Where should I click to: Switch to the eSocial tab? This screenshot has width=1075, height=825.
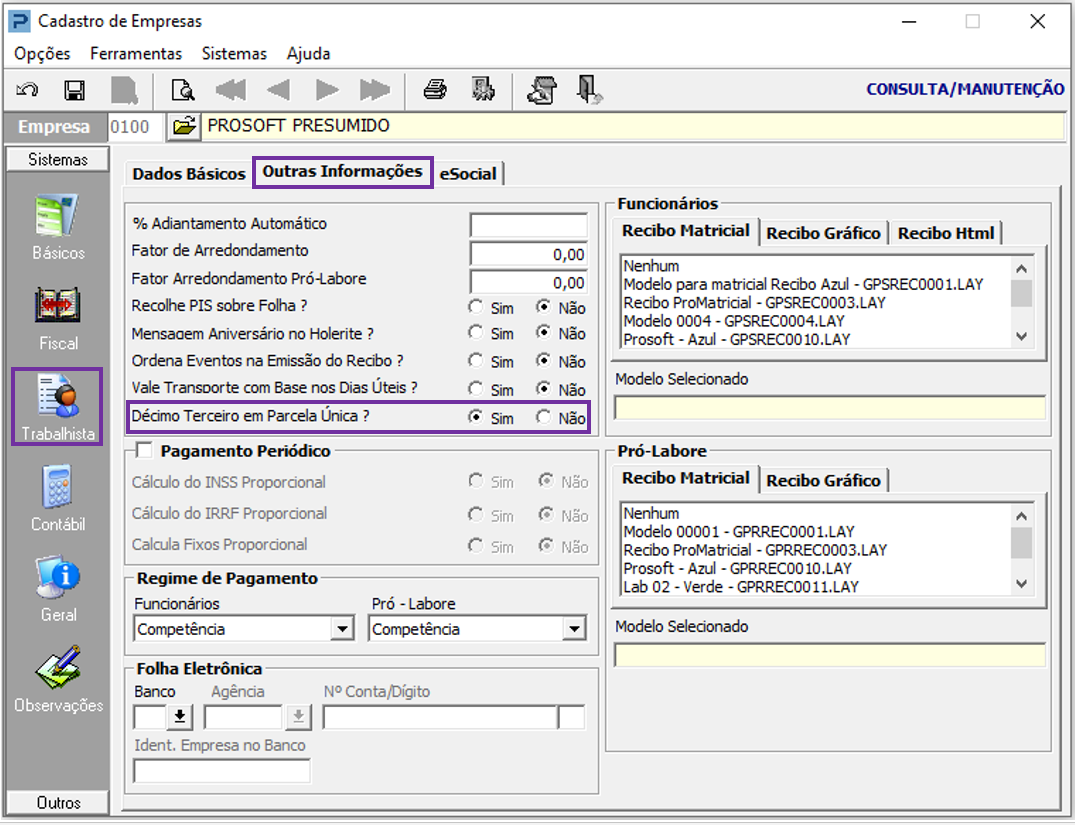468,174
